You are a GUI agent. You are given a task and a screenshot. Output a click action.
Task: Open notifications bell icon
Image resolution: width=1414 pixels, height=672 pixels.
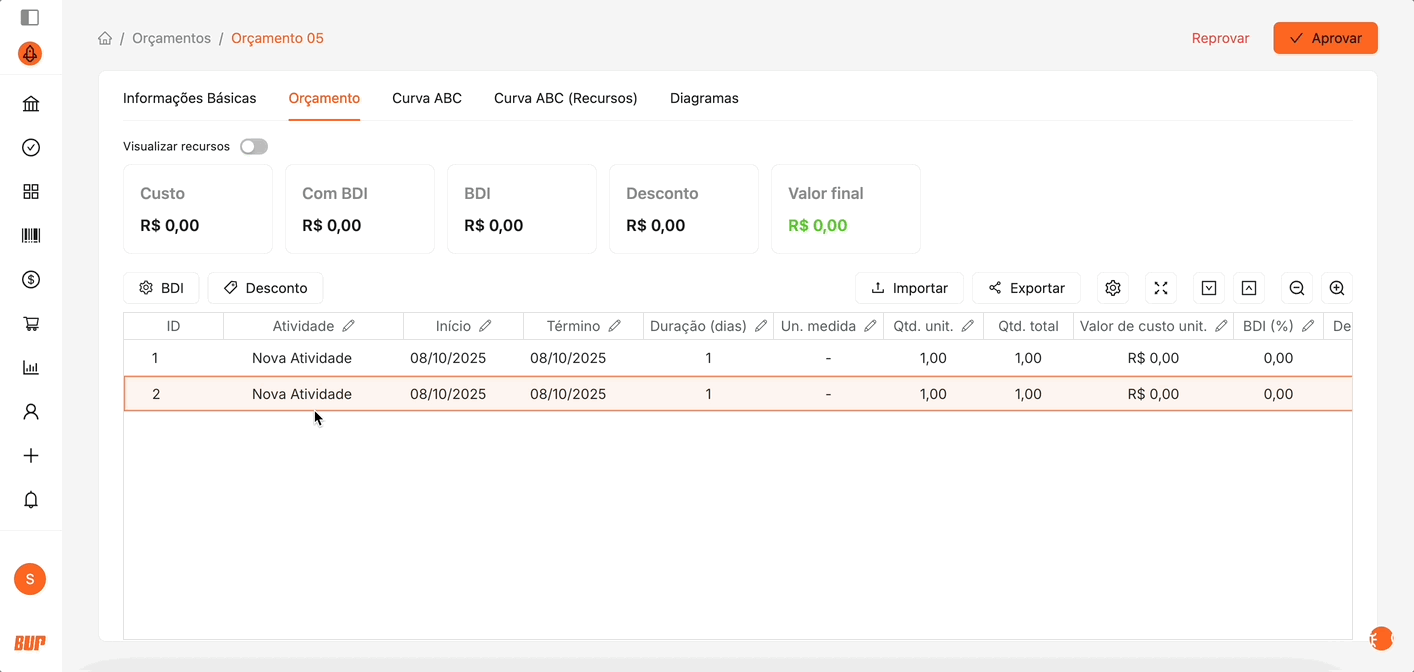(x=31, y=500)
